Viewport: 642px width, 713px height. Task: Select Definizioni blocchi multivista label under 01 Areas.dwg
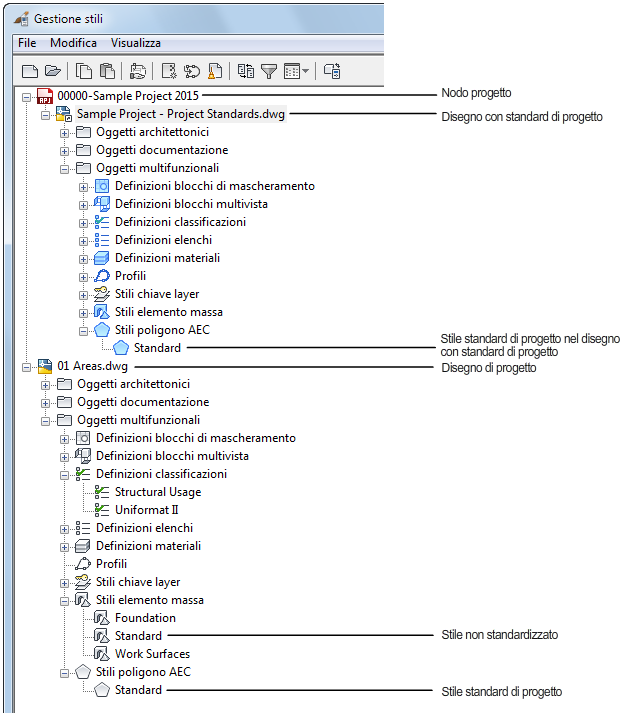(172, 456)
